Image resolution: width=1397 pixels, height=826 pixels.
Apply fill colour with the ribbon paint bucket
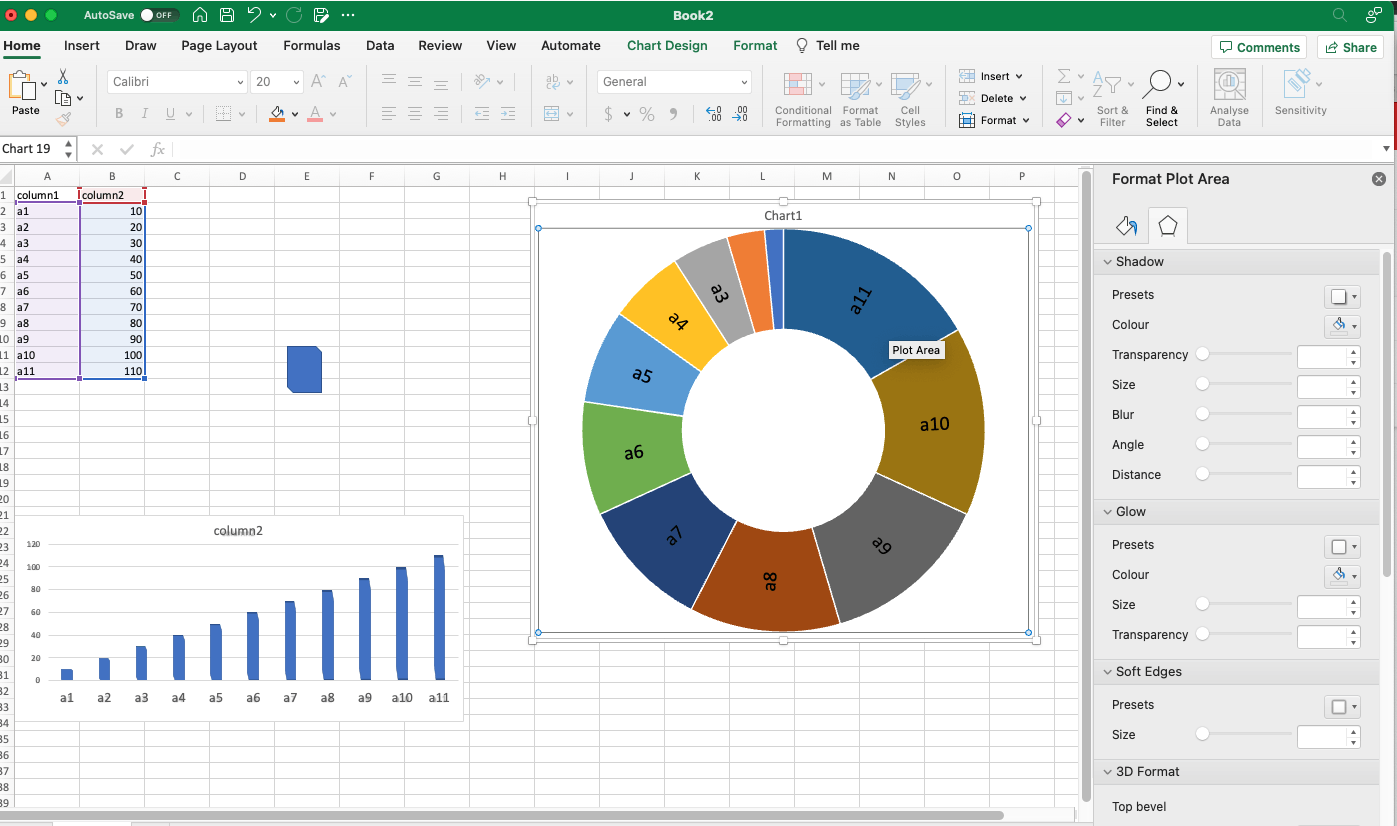277,114
